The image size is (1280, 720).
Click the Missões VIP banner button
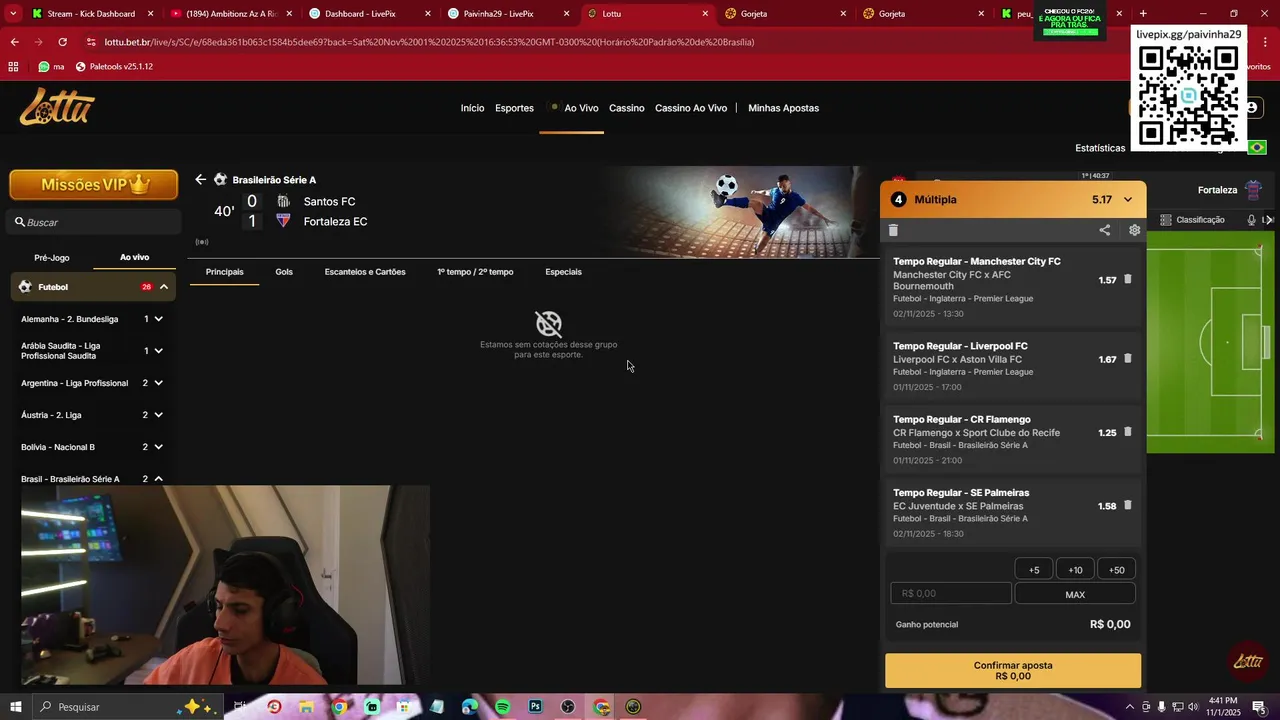coord(94,185)
